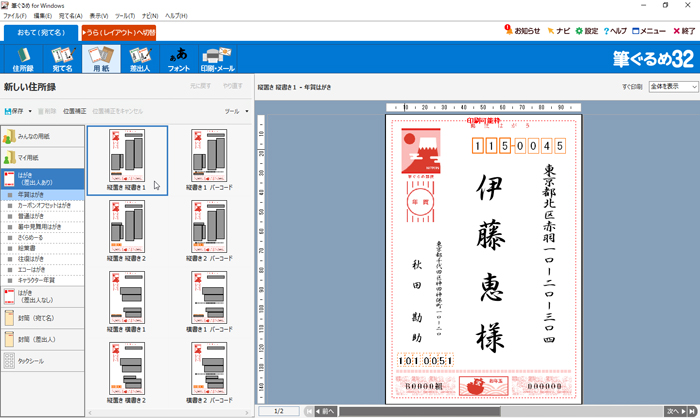Click the 印刷・メール print icon

[x=218, y=58]
